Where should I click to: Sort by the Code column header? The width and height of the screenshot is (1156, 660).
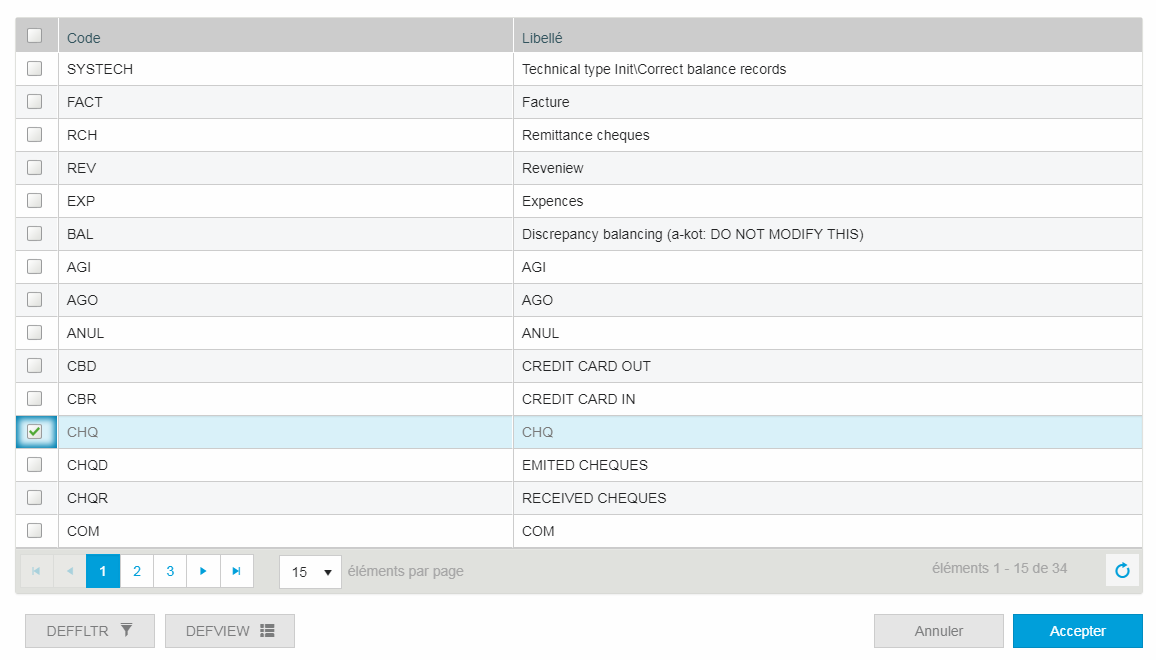[x=84, y=38]
